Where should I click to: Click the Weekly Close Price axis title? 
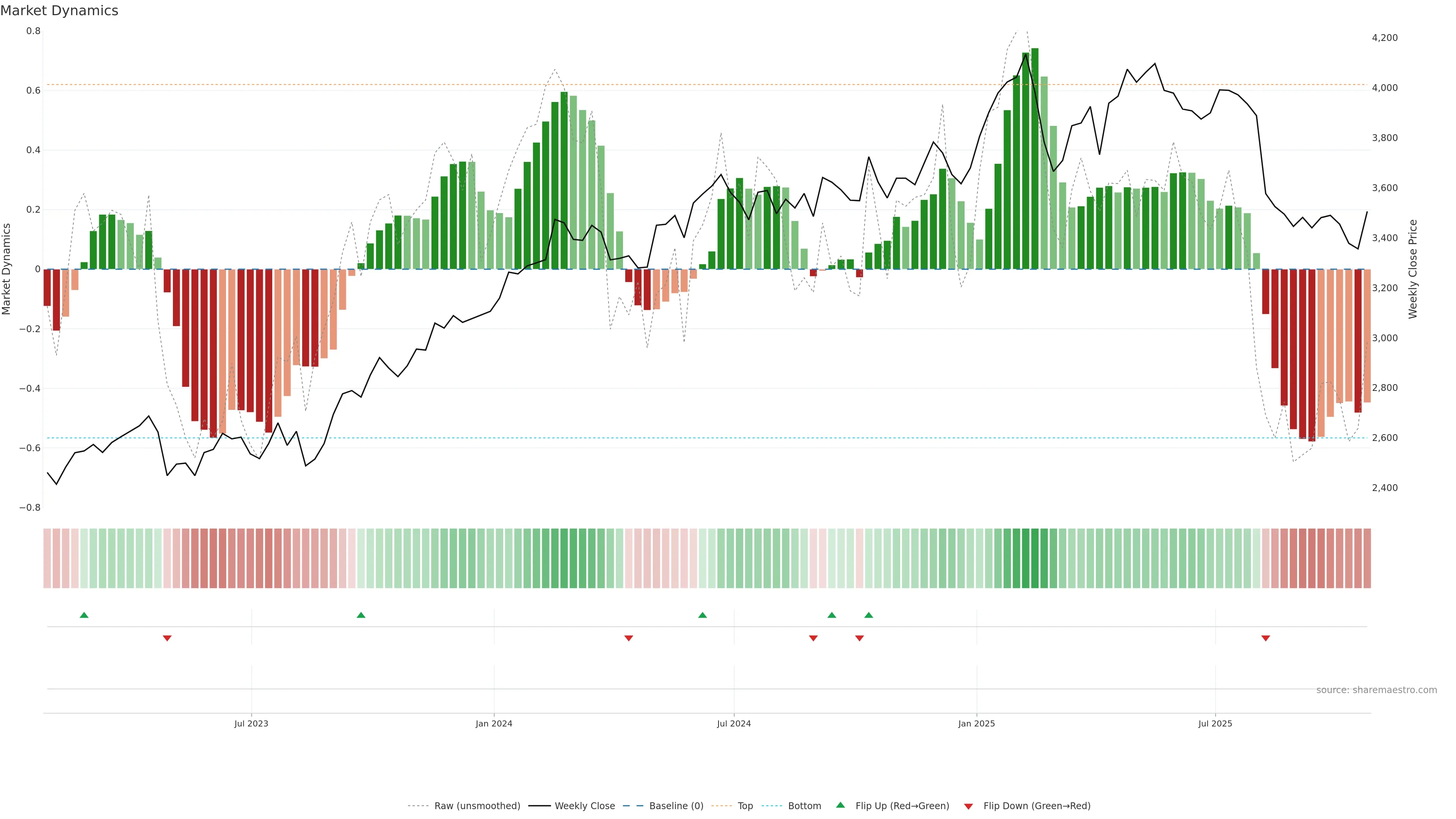pyautogui.click(x=1413, y=269)
